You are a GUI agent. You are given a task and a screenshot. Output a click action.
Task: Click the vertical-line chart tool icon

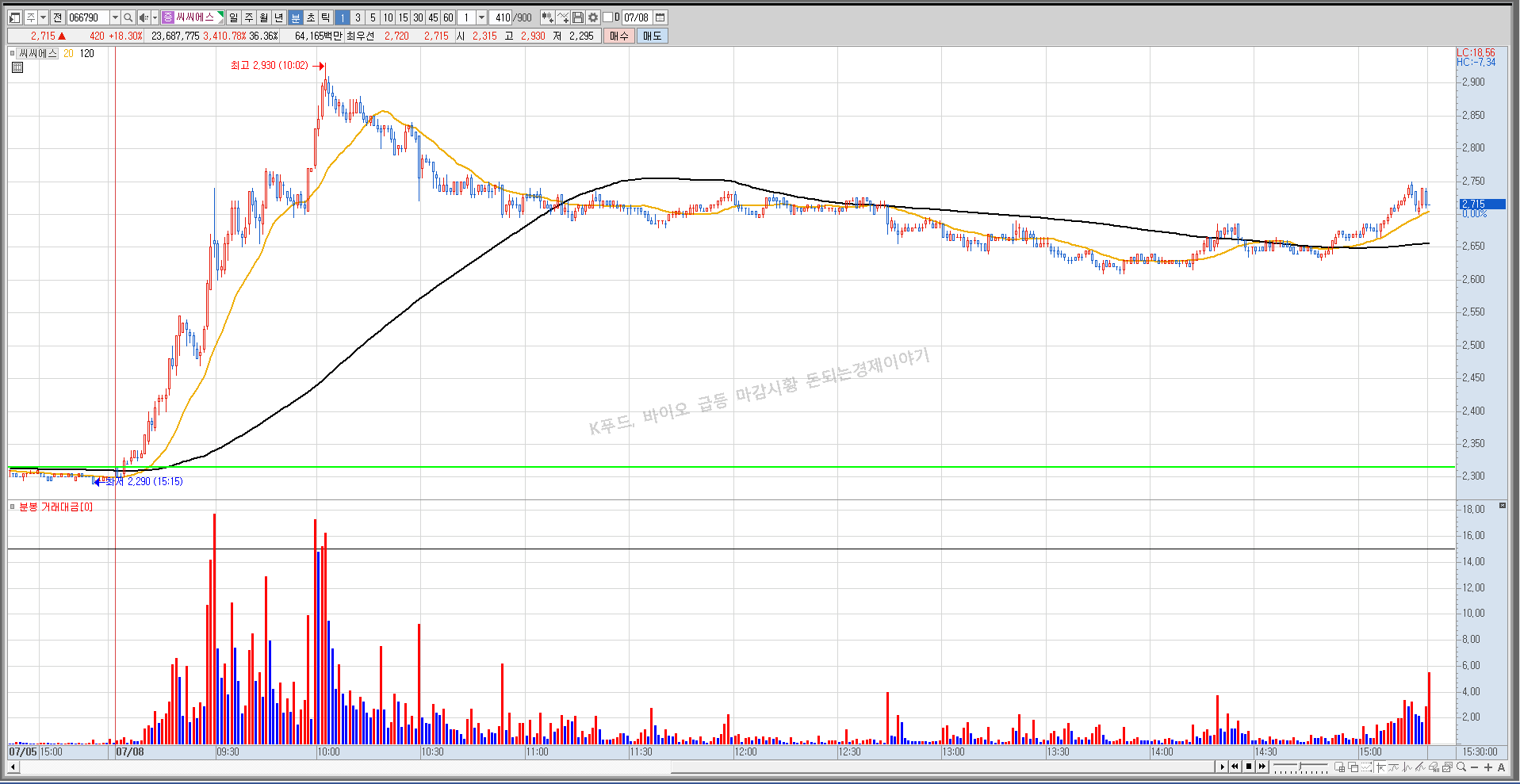(x=1407, y=767)
